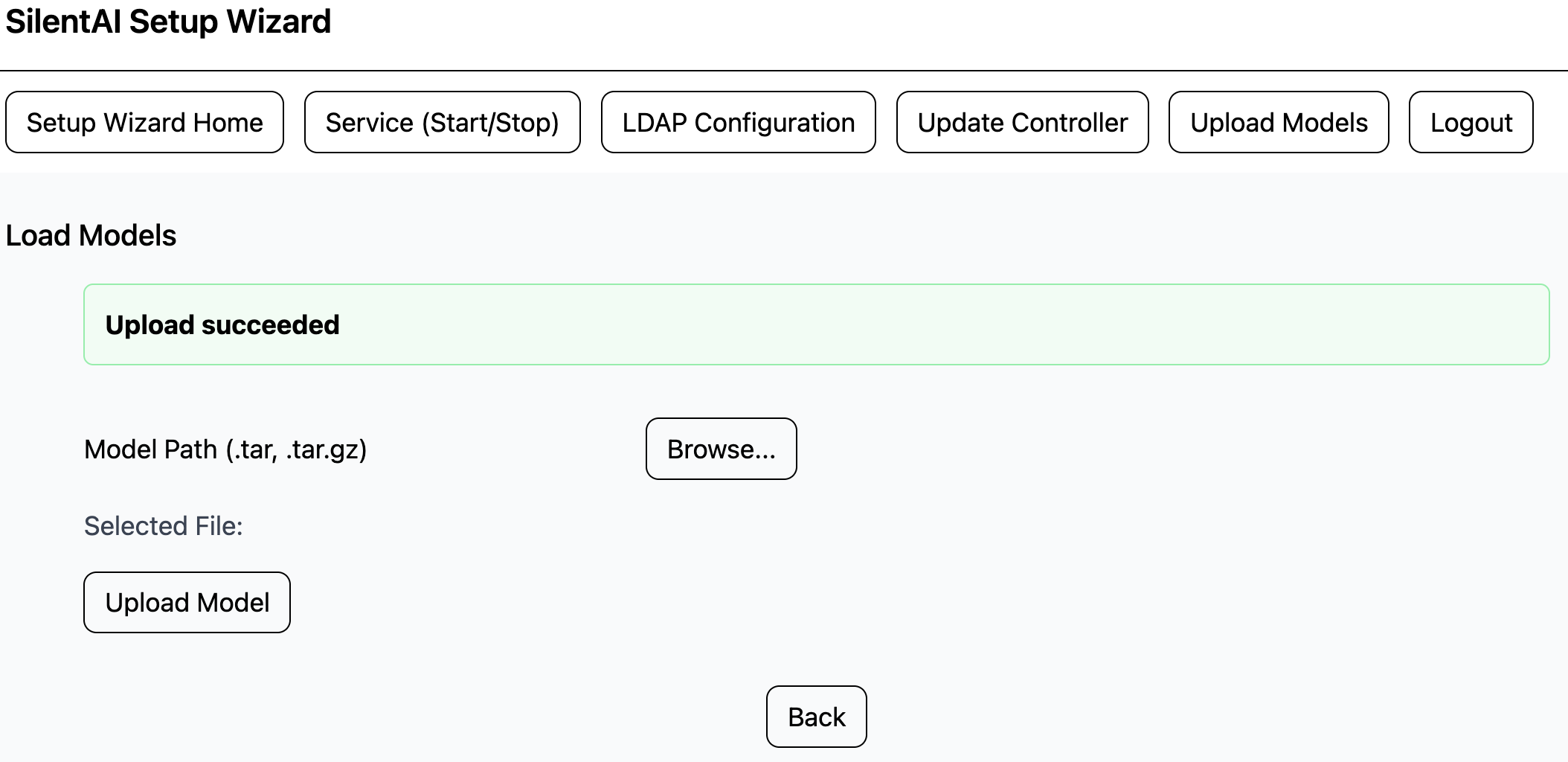Image resolution: width=1568 pixels, height=762 pixels.
Task: Click the Model Path (.tar, .tar.gz) label
Action: pos(225,449)
